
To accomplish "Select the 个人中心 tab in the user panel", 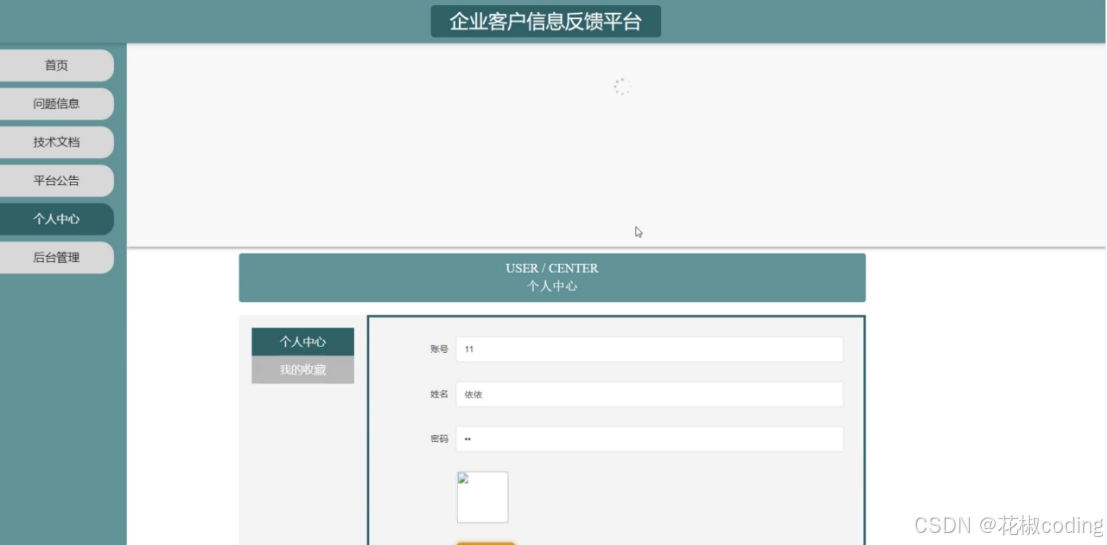I will click(303, 342).
